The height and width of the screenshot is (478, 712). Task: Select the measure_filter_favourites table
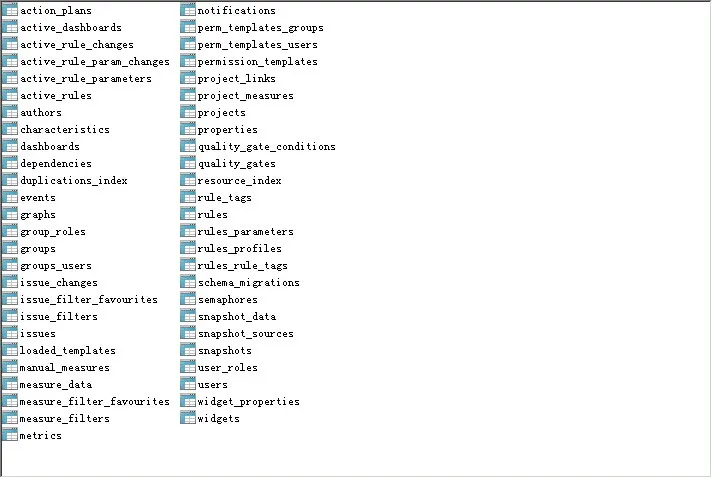[95, 402]
